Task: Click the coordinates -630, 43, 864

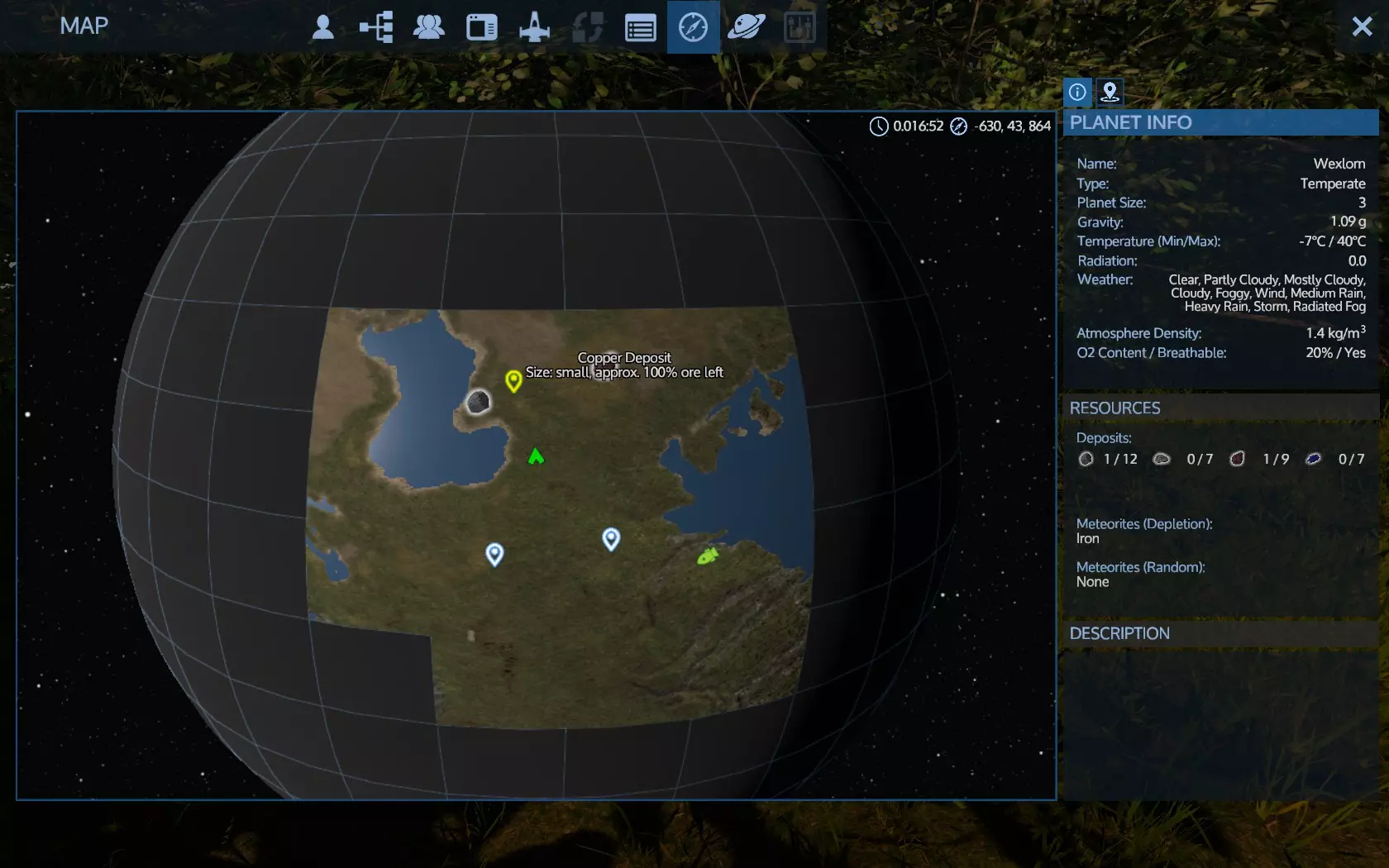Action: point(1013,126)
